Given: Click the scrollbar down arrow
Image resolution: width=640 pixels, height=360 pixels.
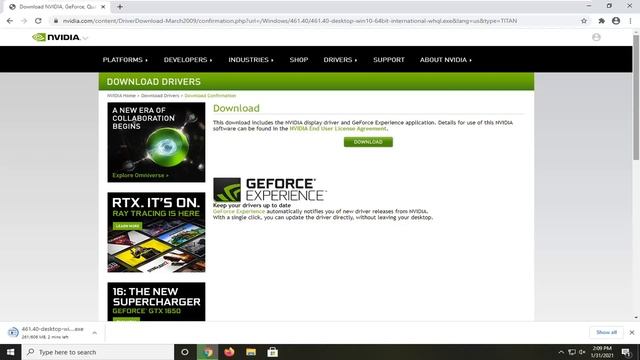Looking at the screenshot, I should coord(636,317).
